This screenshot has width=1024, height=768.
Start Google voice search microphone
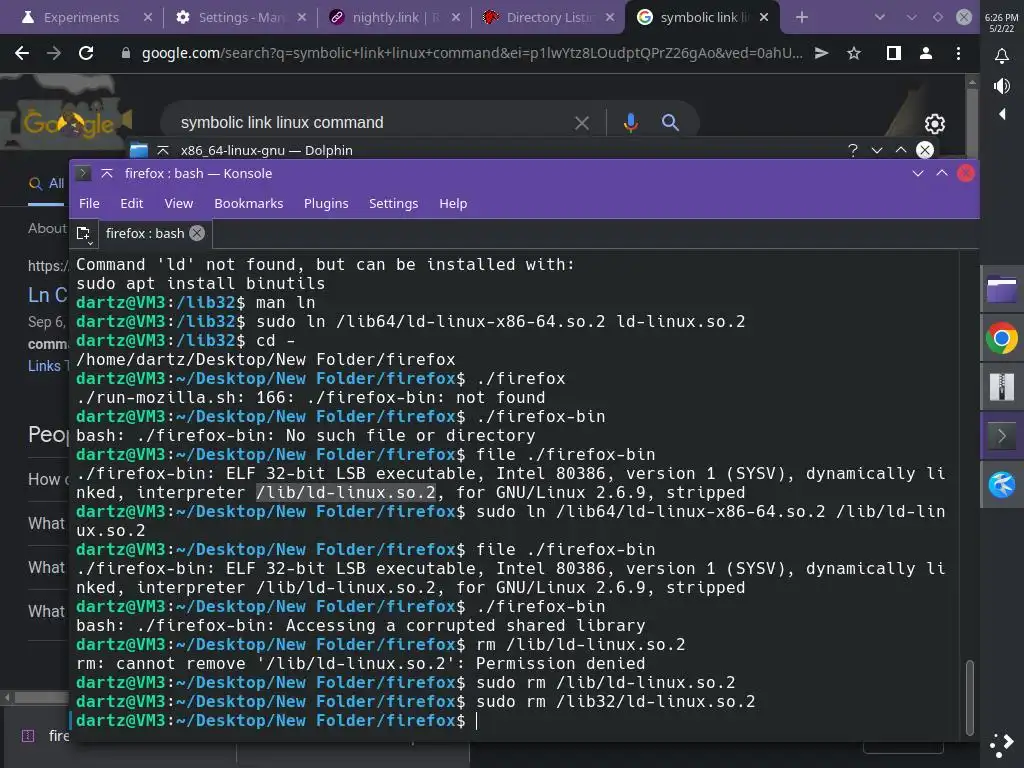click(630, 122)
